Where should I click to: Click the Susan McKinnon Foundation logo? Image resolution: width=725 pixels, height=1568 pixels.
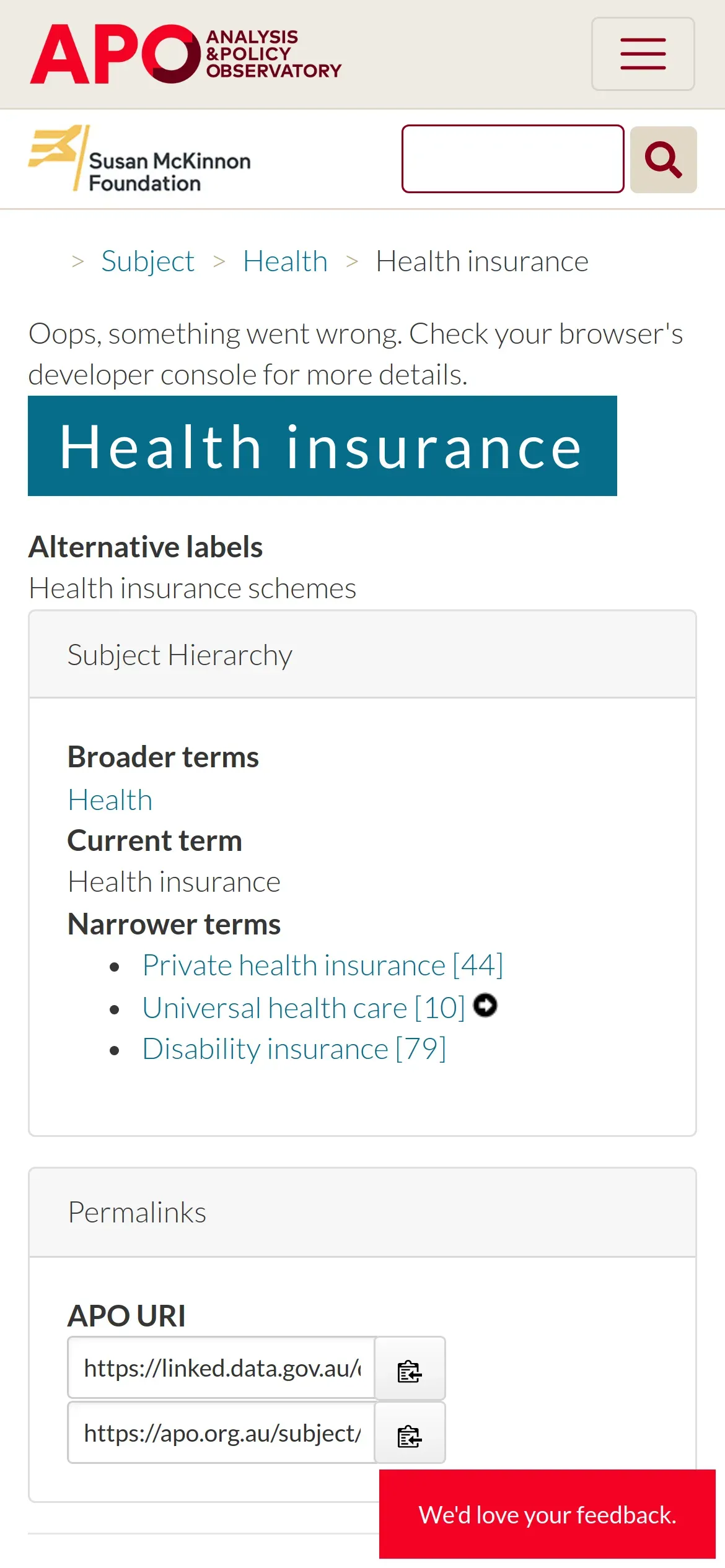[140, 160]
